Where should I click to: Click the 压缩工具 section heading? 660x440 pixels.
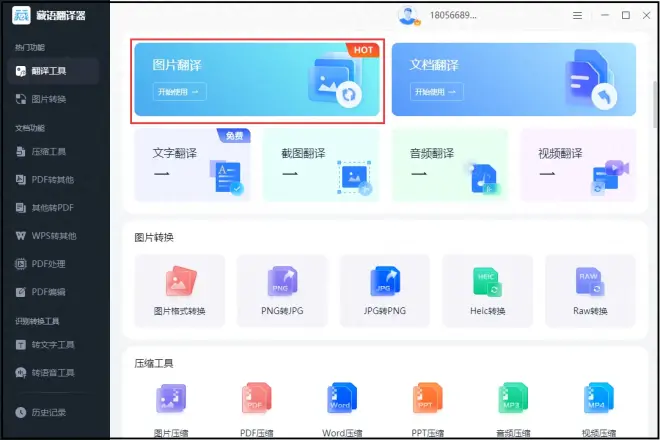[154, 363]
